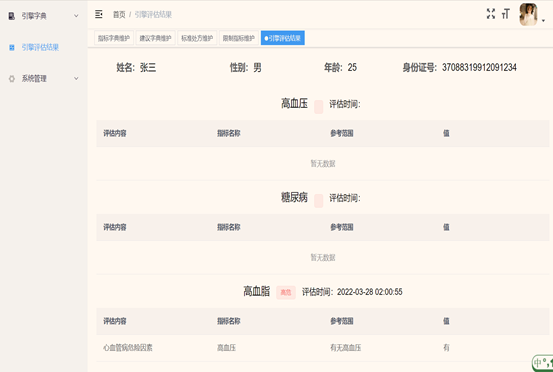553x372 pixels.
Task: Toggle fullscreen mode icon
Action: 491,14
